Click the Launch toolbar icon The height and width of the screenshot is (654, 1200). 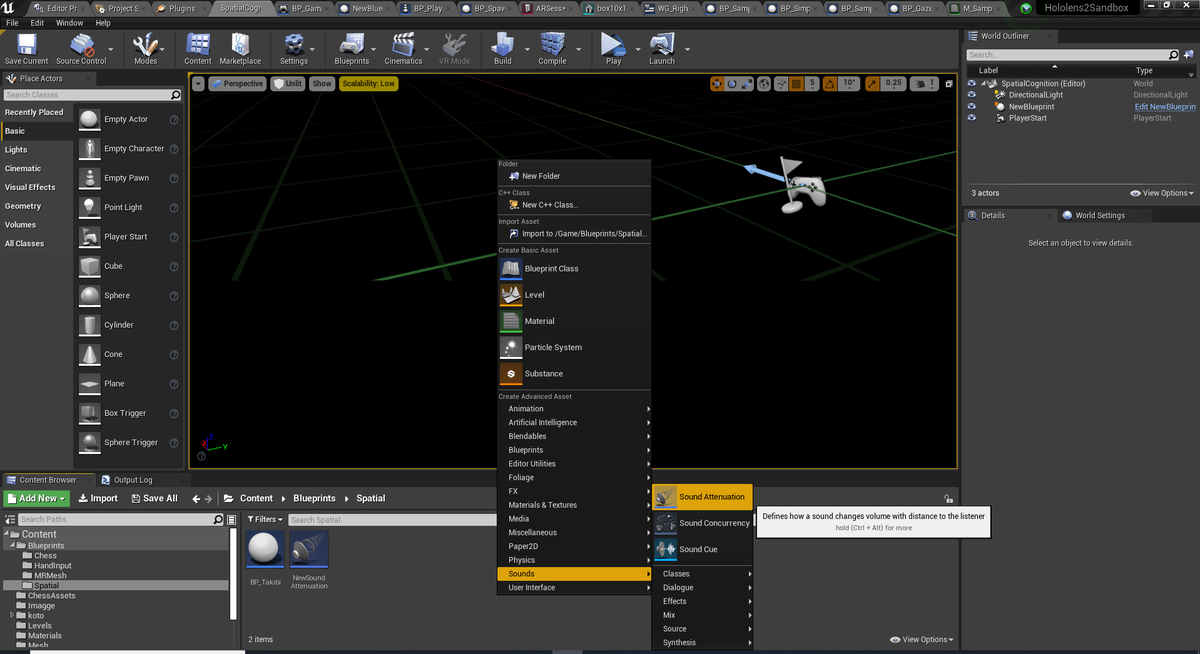tap(662, 48)
